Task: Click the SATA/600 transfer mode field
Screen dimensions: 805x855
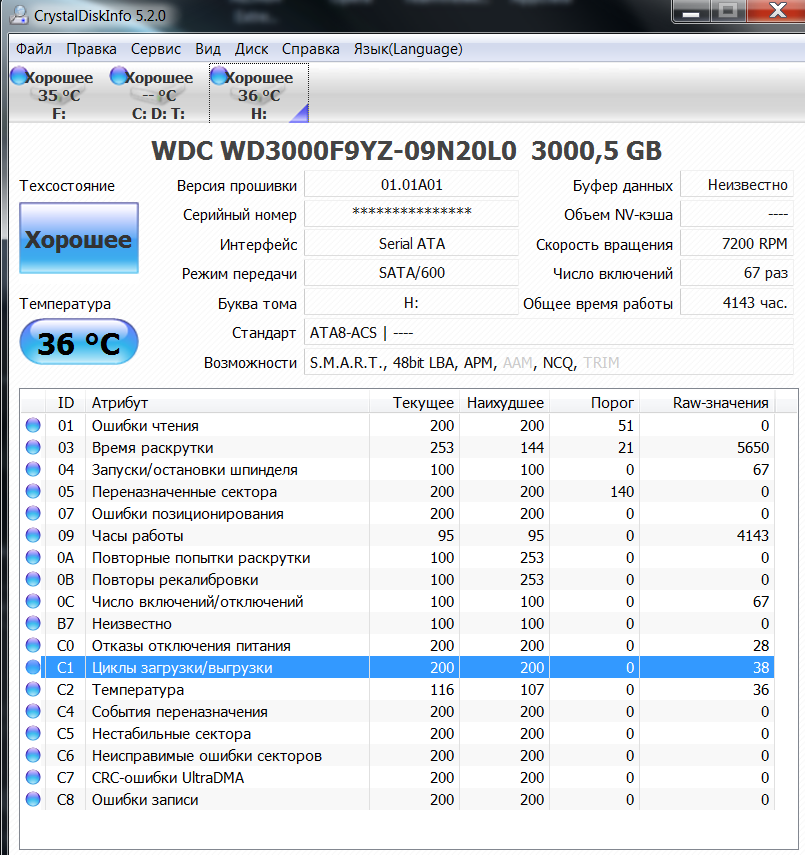Action: (x=411, y=273)
